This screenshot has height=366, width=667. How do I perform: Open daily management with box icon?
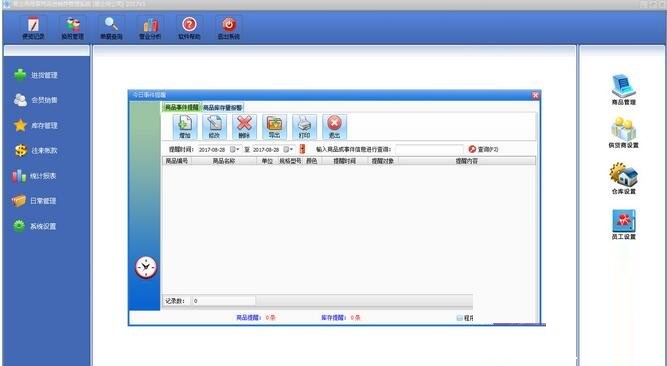click(x=34, y=200)
